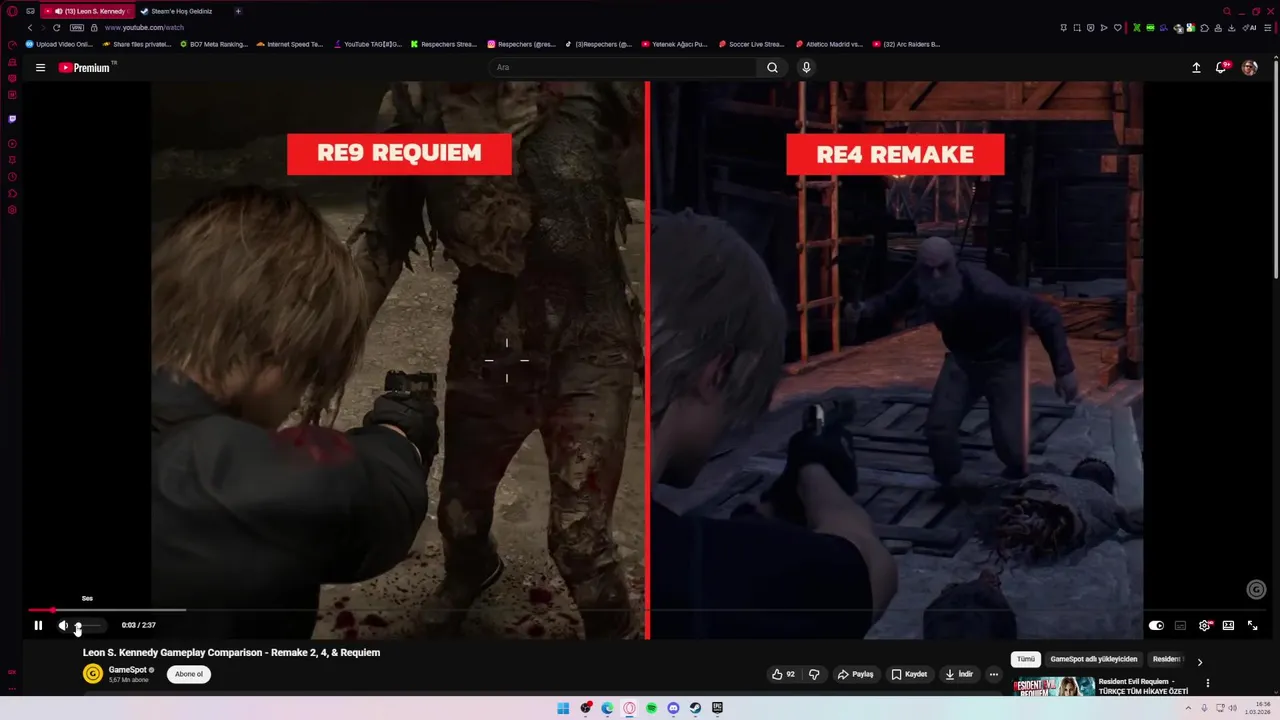Open Steam from the taskbar
1280x720 pixels.
(x=695, y=708)
